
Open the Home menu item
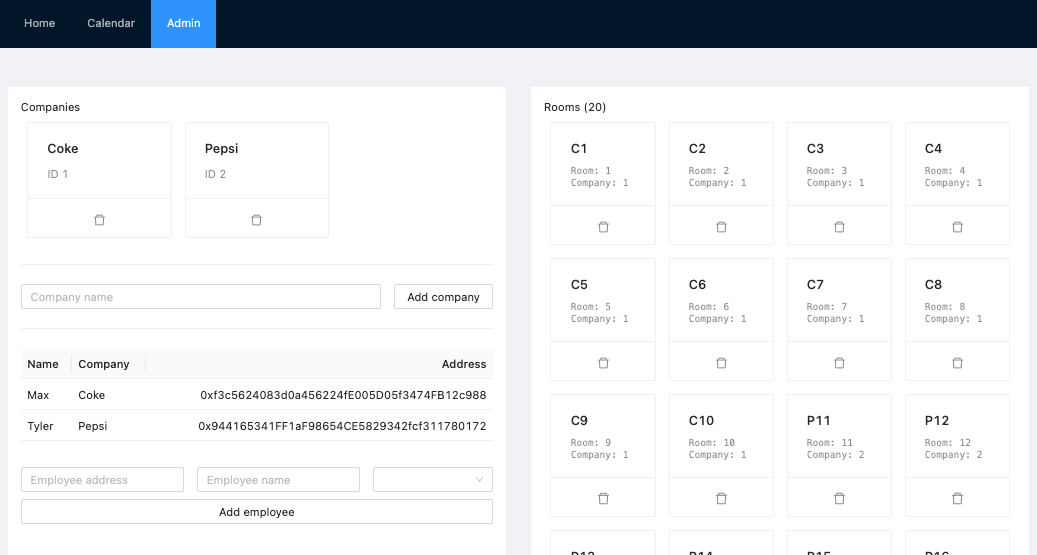[40, 23]
